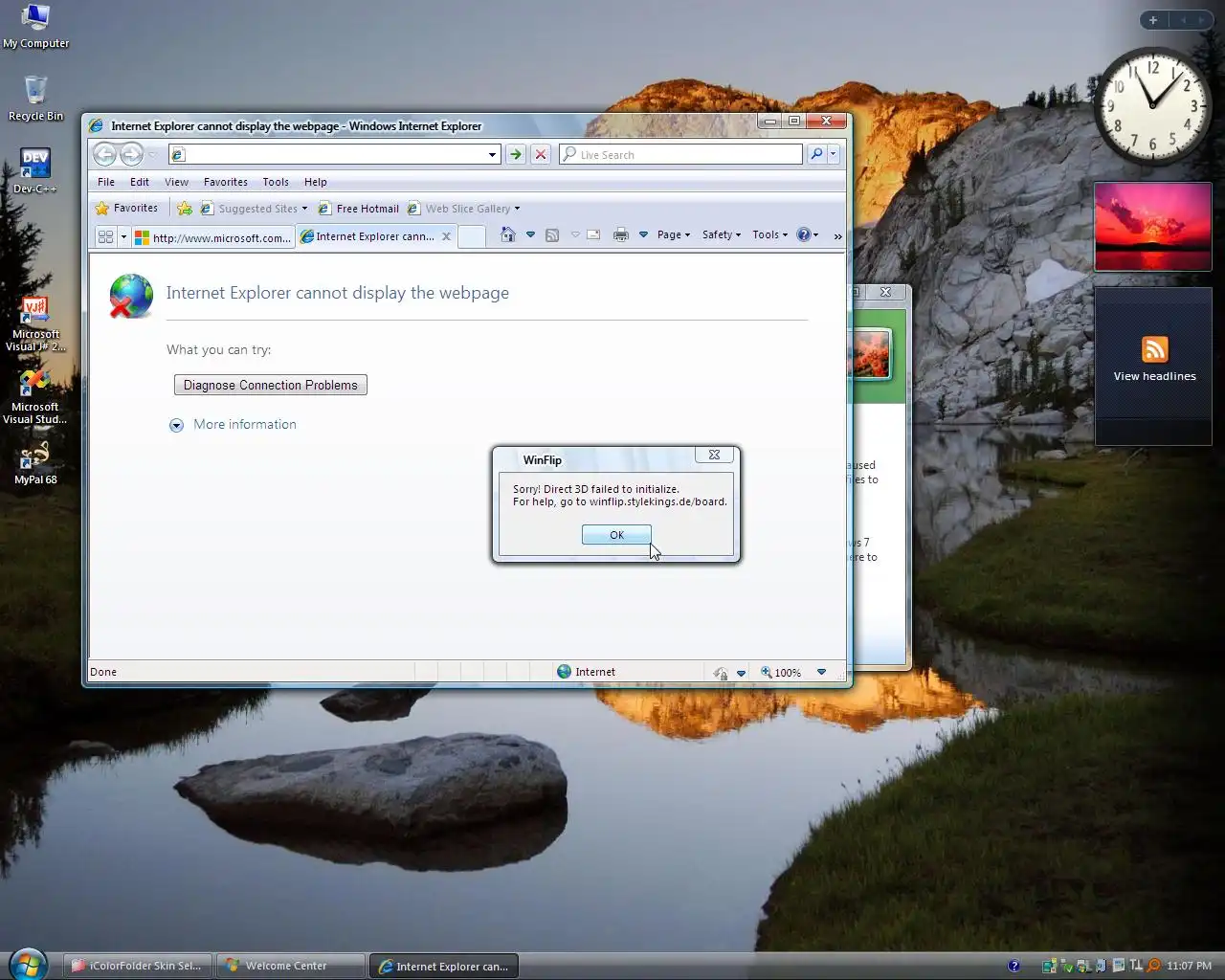This screenshot has width=1225, height=980.
Task: Click Diagnose Connection Problems button
Action: tap(271, 385)
